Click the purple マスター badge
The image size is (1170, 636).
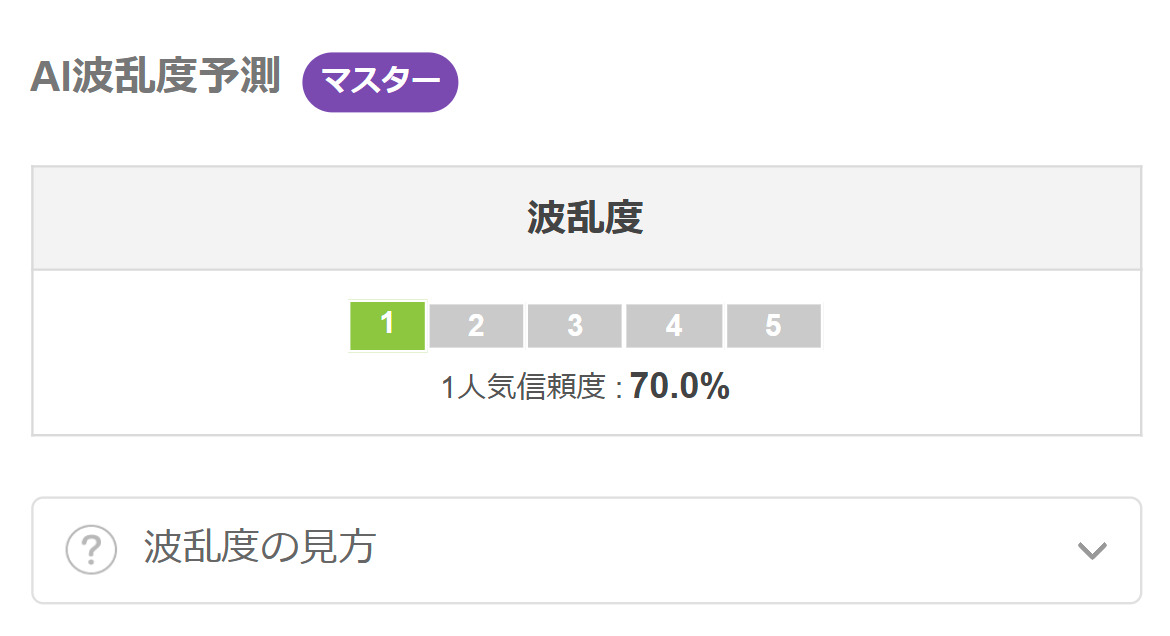380,82
